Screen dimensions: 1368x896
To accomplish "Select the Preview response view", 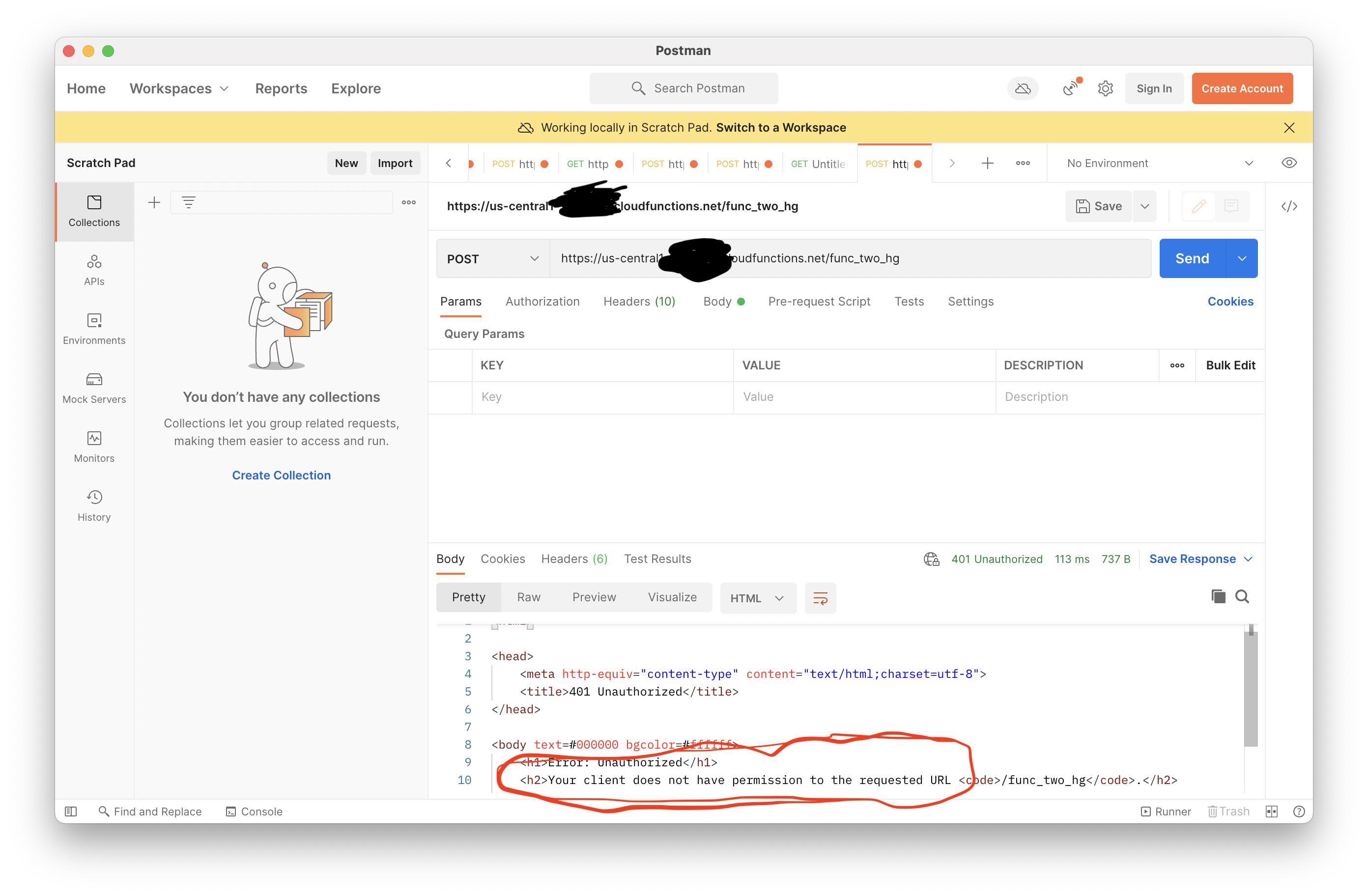I will click(594, 598).
